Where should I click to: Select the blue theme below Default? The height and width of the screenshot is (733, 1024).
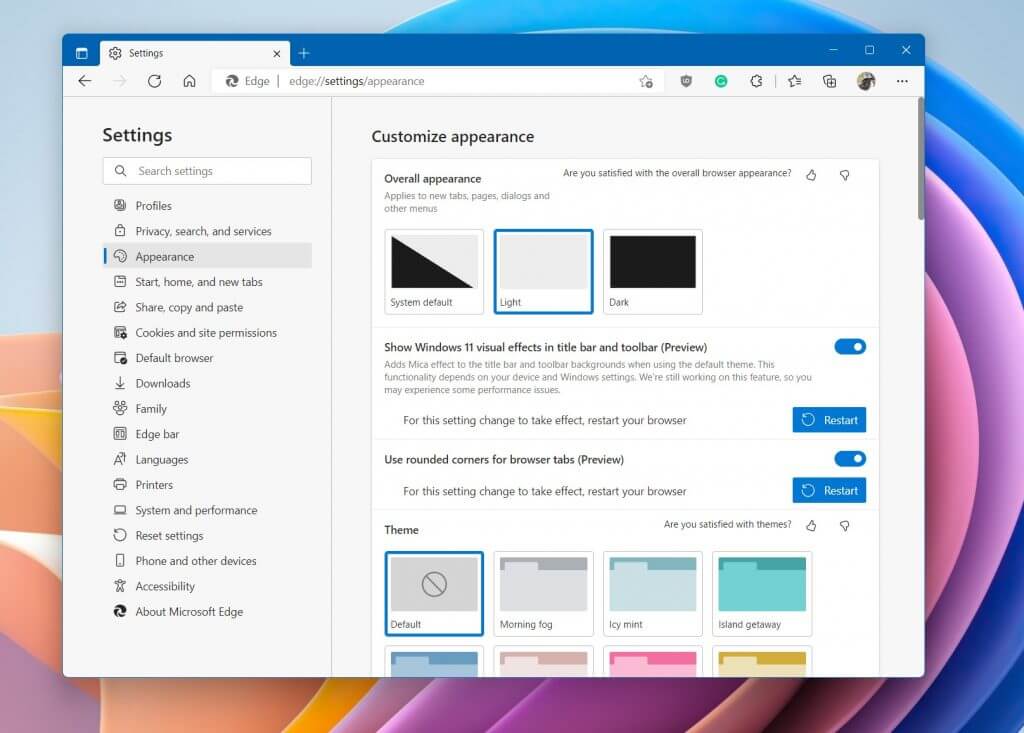pos(434,662)
